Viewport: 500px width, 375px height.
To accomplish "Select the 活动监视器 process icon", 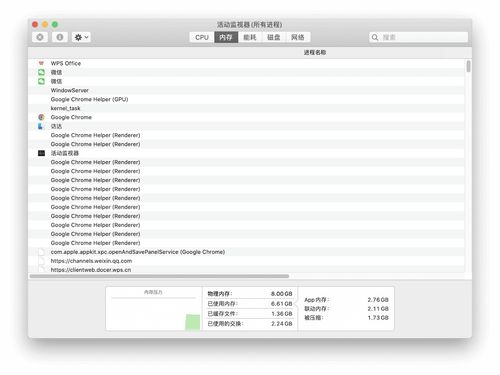I will (41, 153).
